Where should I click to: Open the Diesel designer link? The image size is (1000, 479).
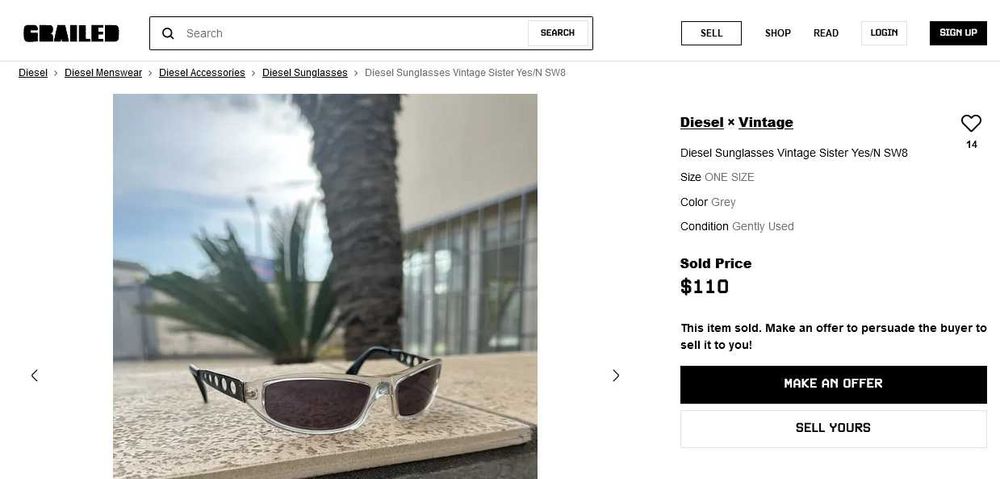click(702, 122)
